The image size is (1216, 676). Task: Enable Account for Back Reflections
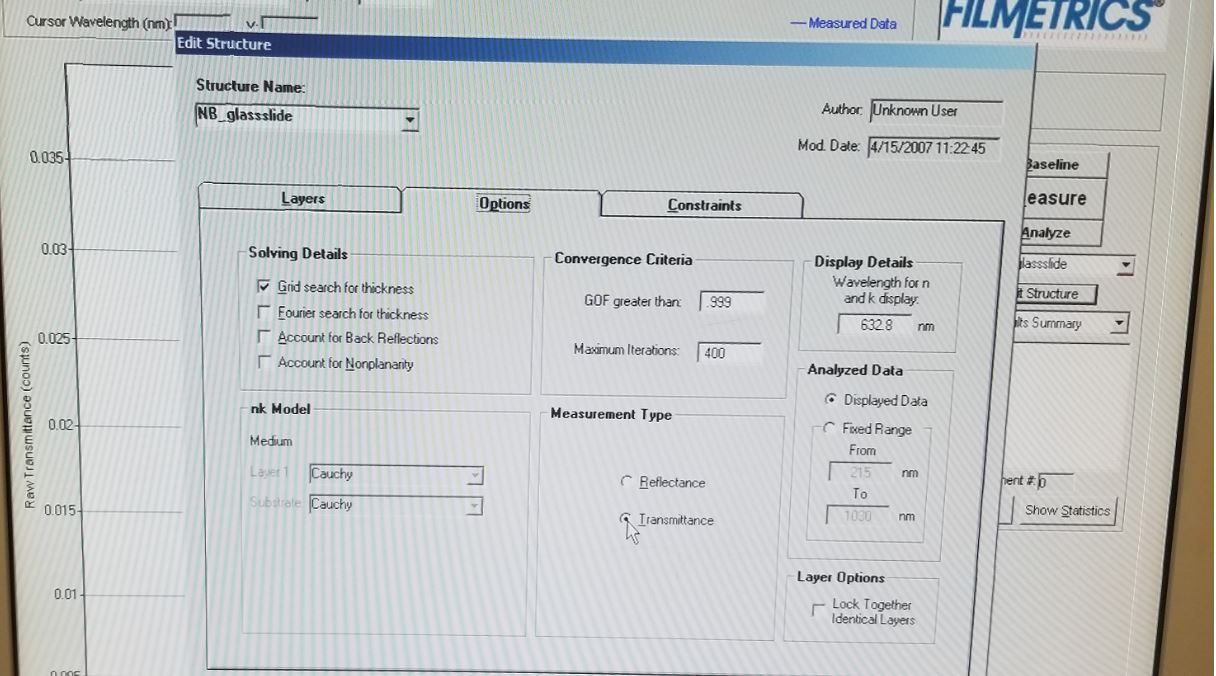(264, 338)
